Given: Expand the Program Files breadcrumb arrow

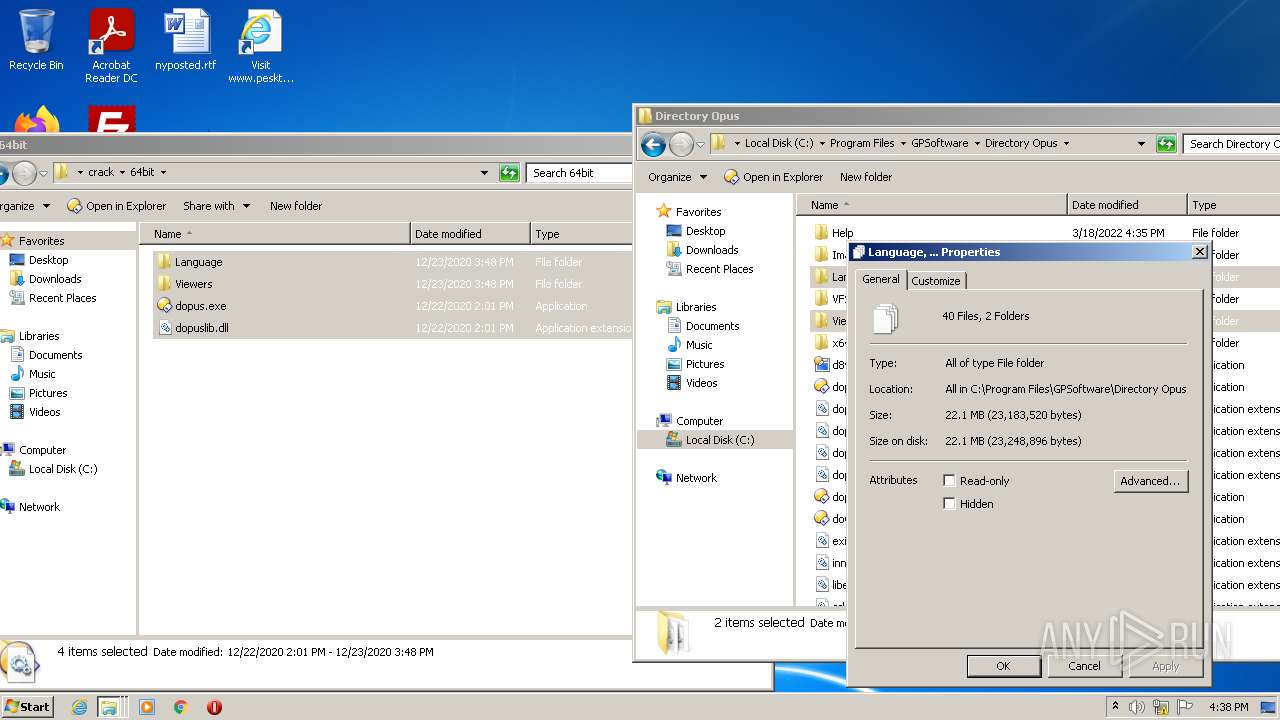Looking at the screenshot, I should tap(902, 144).
